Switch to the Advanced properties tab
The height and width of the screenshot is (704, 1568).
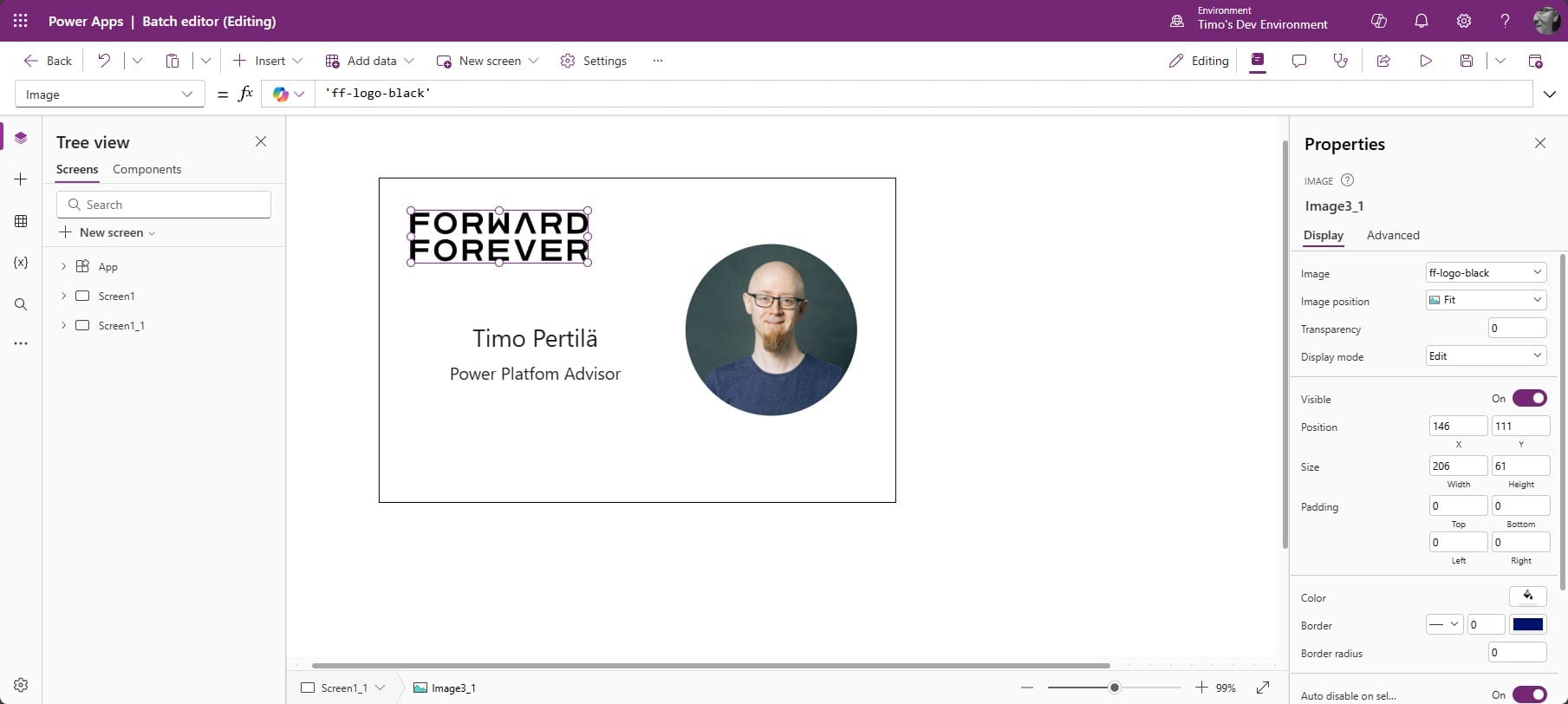click(x=1393, y=235)
